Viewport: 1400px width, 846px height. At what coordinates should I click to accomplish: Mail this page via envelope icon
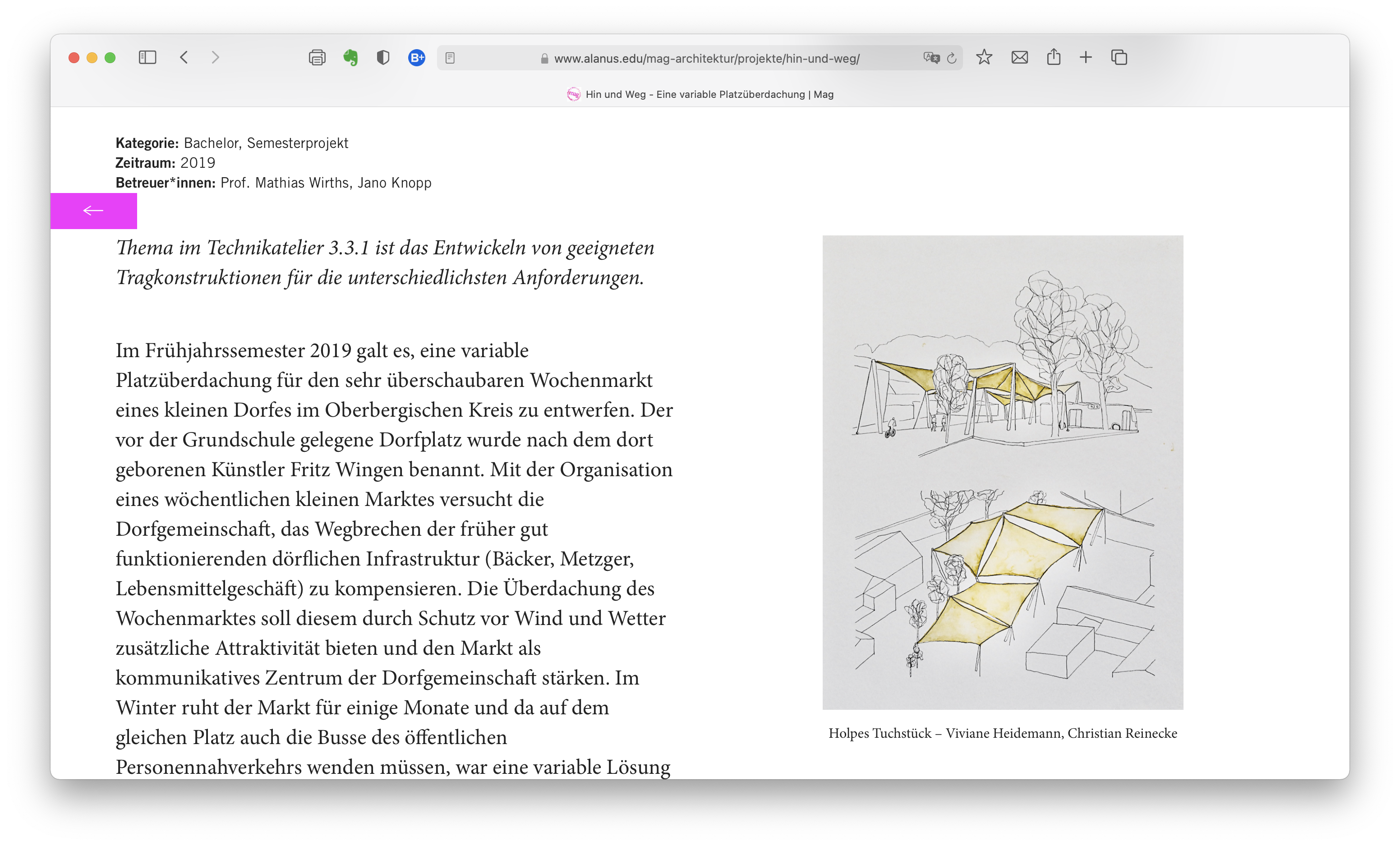point(1019,57)
